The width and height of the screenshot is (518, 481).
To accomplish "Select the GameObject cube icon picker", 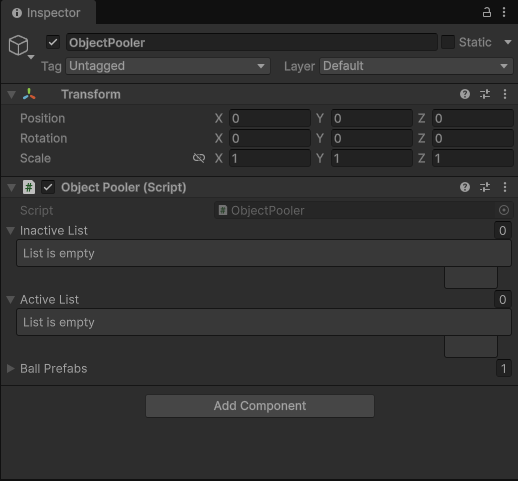I will click(19, 45).
